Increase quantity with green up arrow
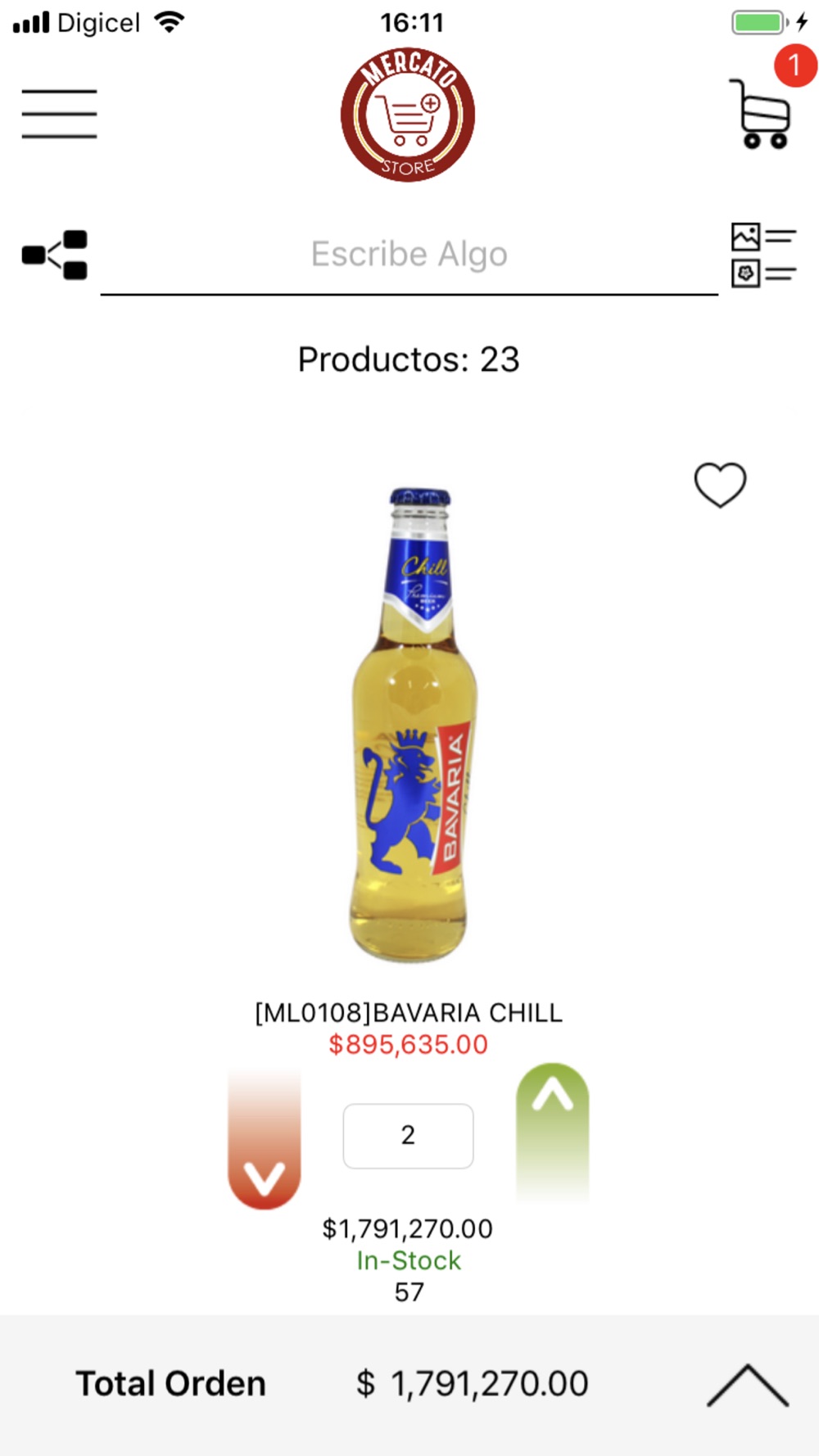 pyautogui.click(x=553, y=1130)
